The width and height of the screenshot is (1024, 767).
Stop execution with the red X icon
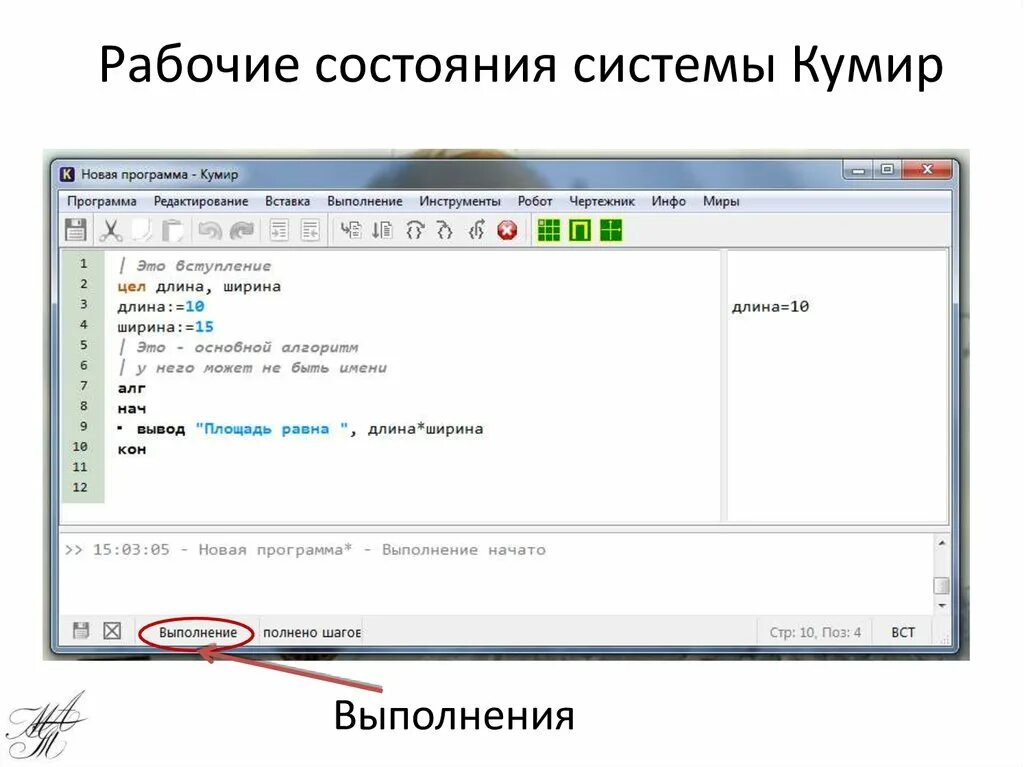(507, 230)
